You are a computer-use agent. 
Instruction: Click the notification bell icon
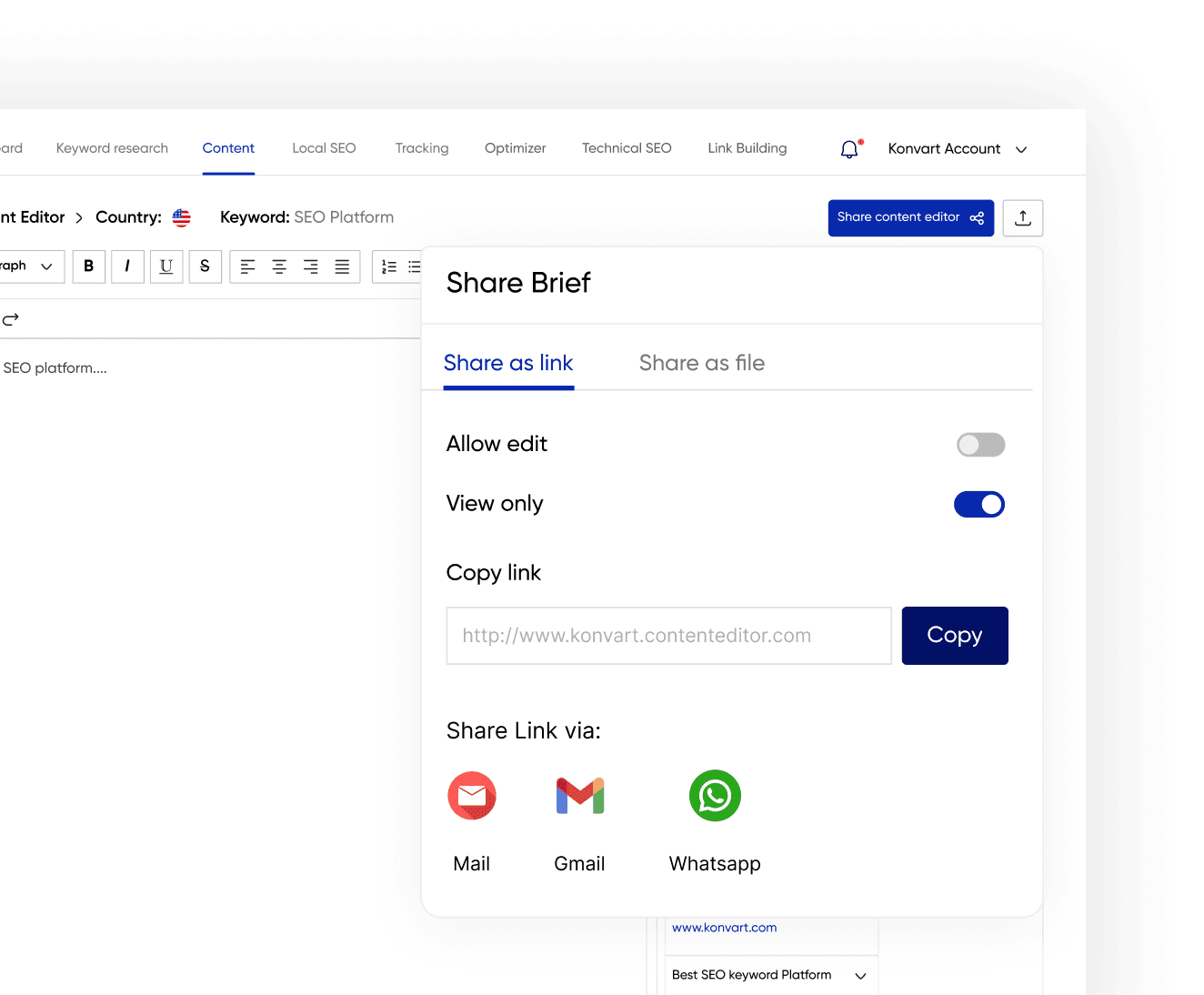point(849,149)
